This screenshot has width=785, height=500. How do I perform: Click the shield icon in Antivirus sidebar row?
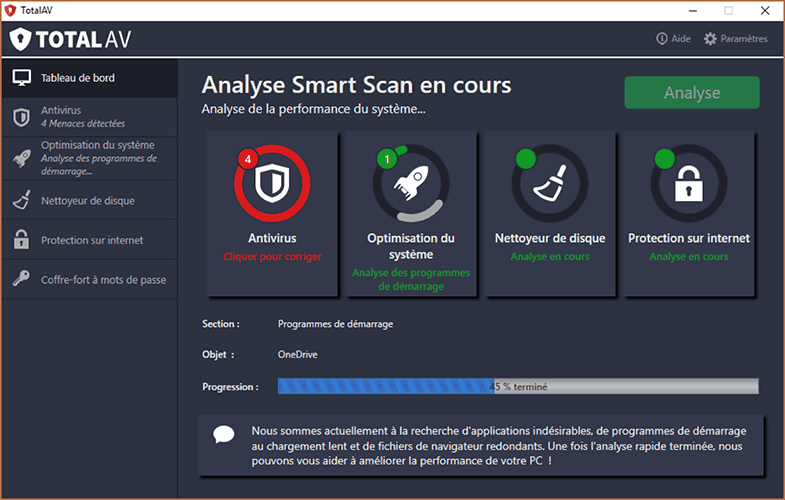[21, 117]
